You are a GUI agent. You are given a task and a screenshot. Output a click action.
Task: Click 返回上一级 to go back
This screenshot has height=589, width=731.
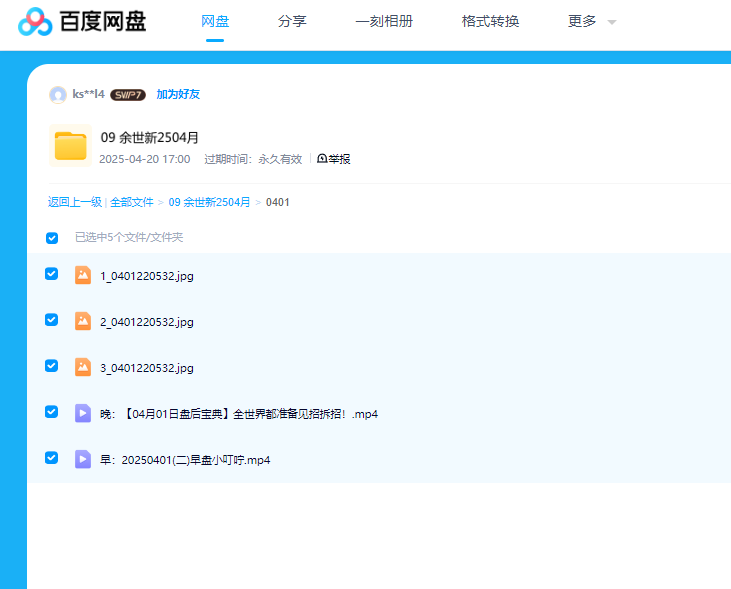coord(75,202)
